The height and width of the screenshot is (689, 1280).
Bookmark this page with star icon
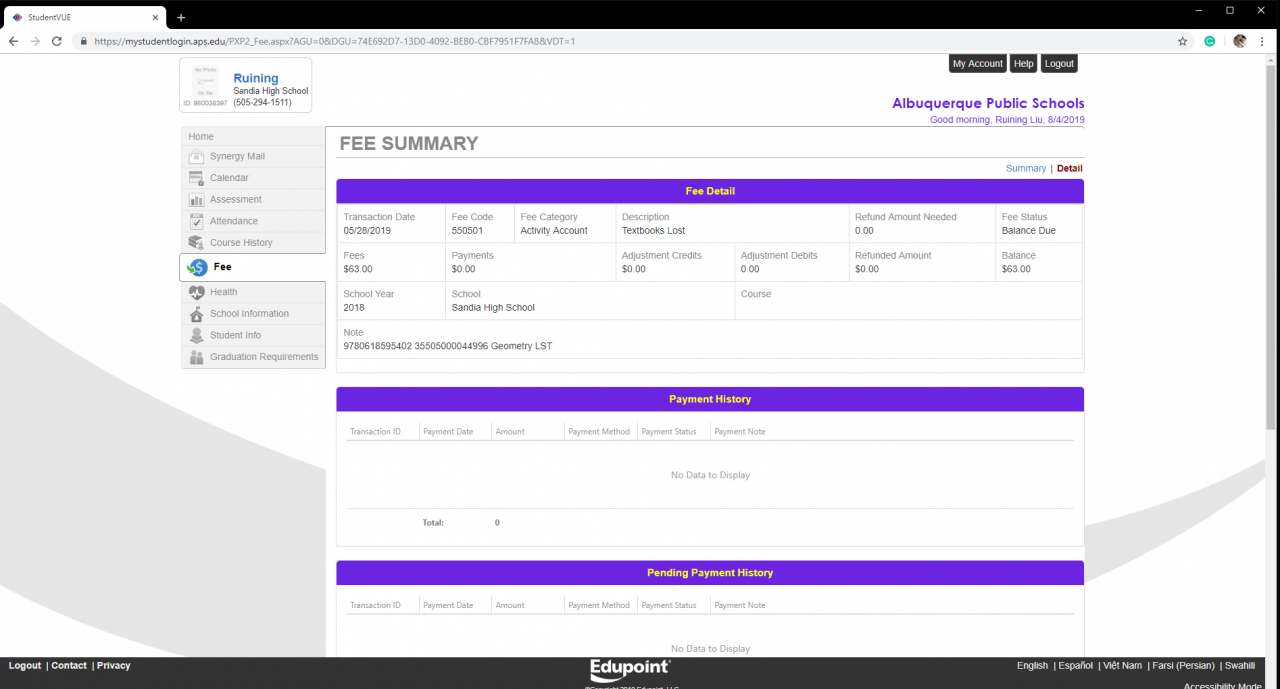[x=1183, y=41]
